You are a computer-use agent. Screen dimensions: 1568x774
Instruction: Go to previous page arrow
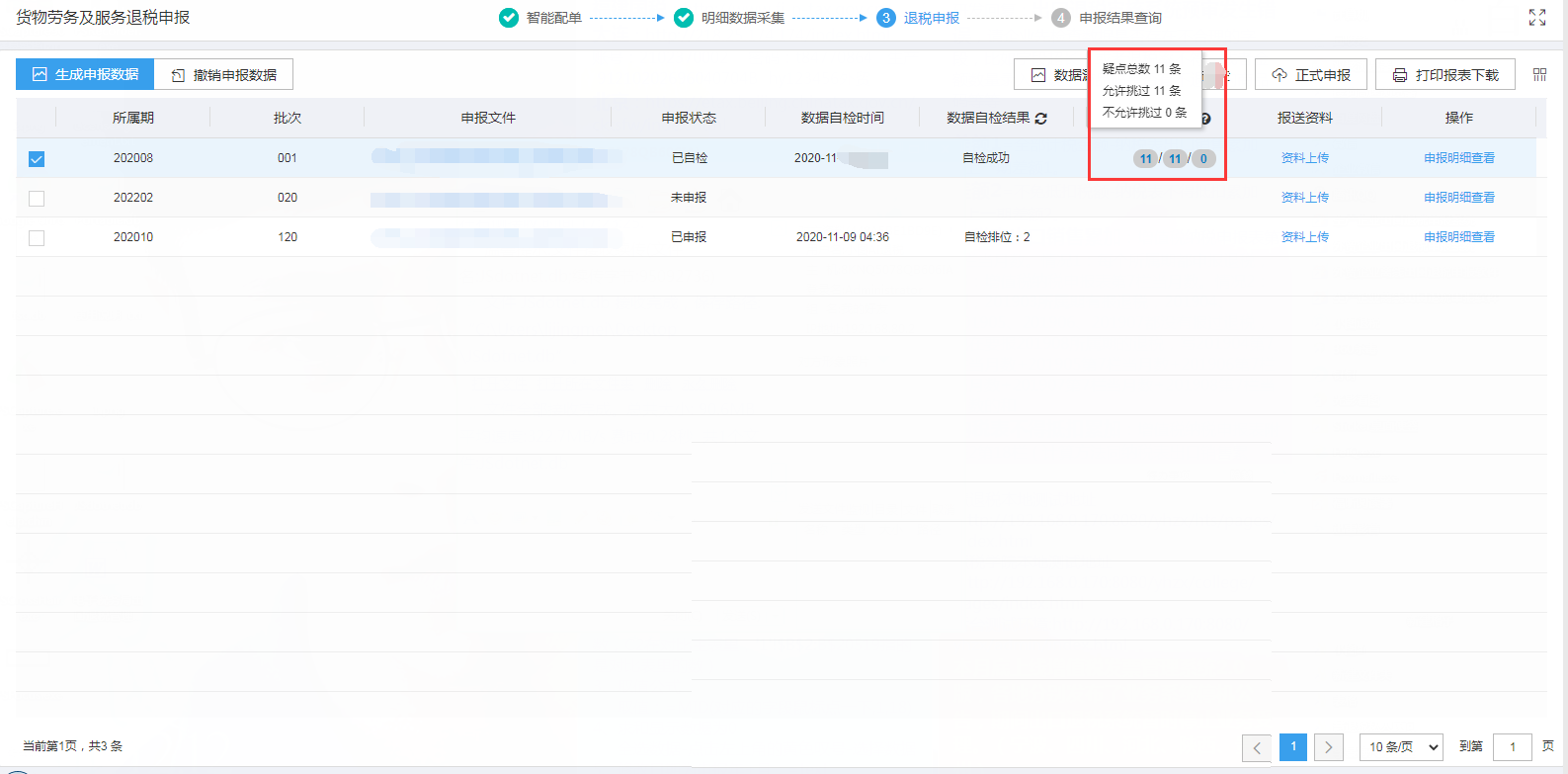coord(1257,747)
